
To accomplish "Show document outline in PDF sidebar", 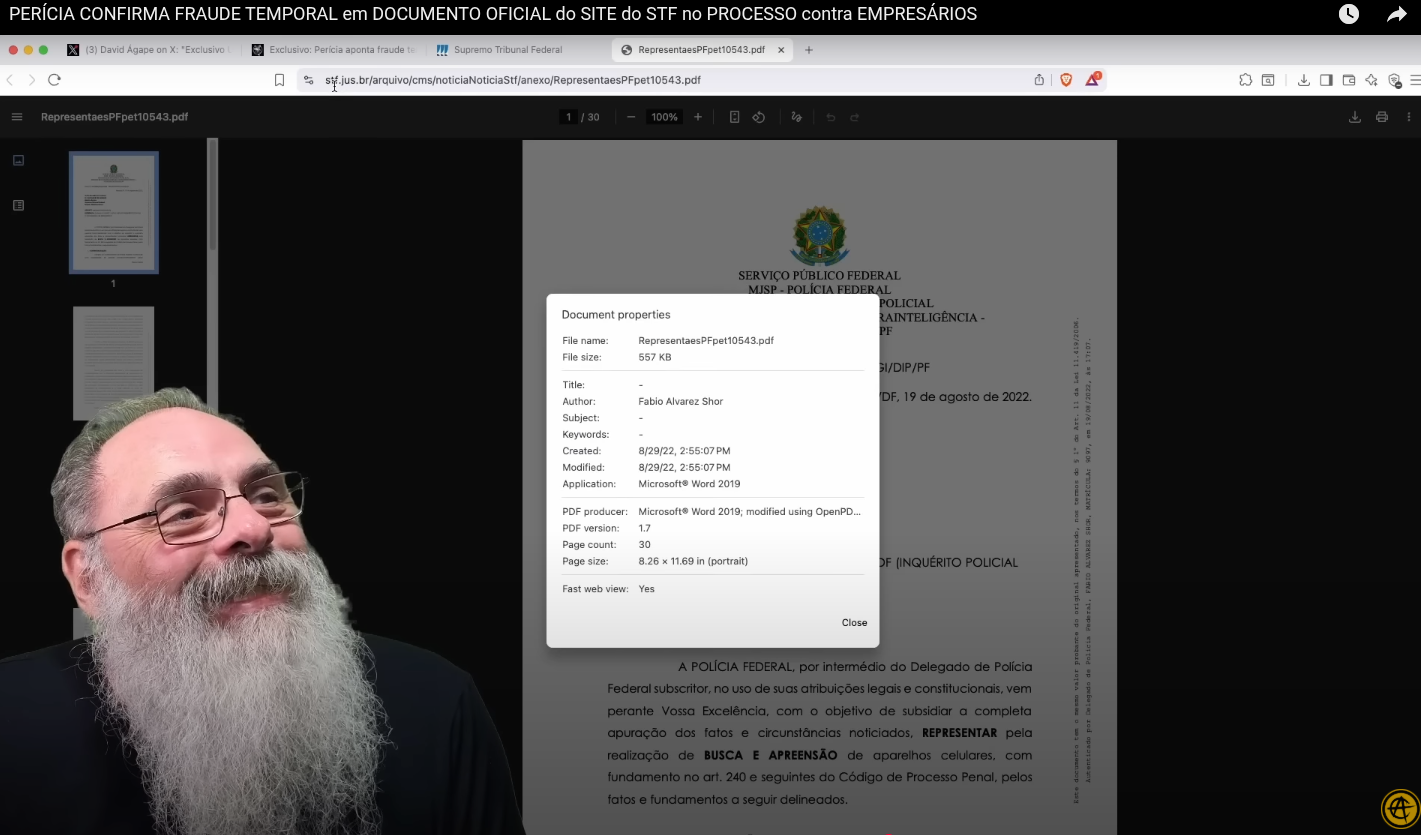I will coord(18,205).
